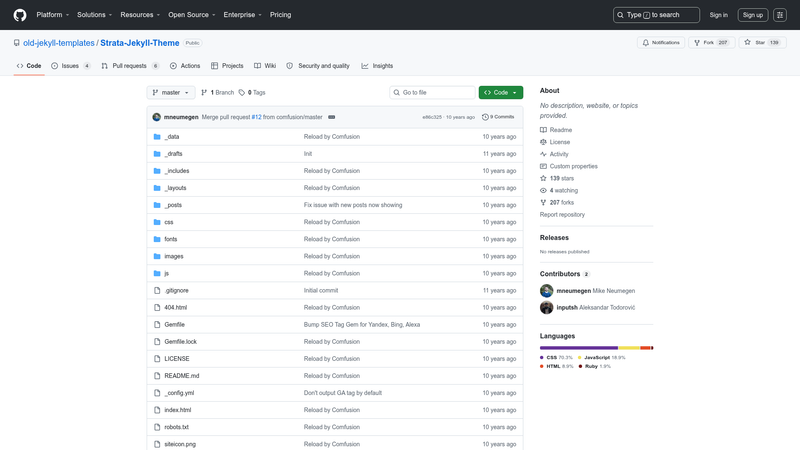Screen dimensions: 800x450
Task: Open the 404.html file
Action: pyautogui.click(x=176, y=308)
